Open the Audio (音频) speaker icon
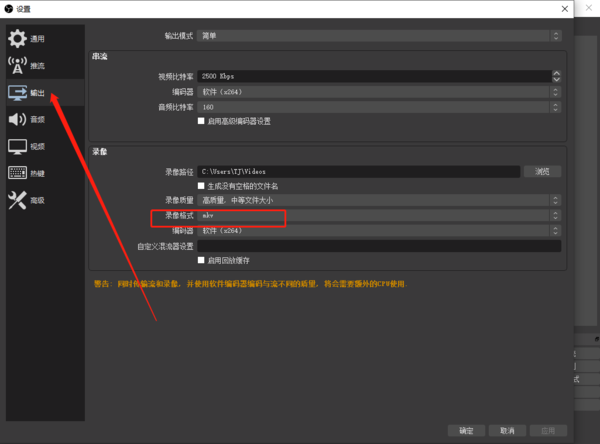Viewport: 600px width, 444px height. coord(17,120)
